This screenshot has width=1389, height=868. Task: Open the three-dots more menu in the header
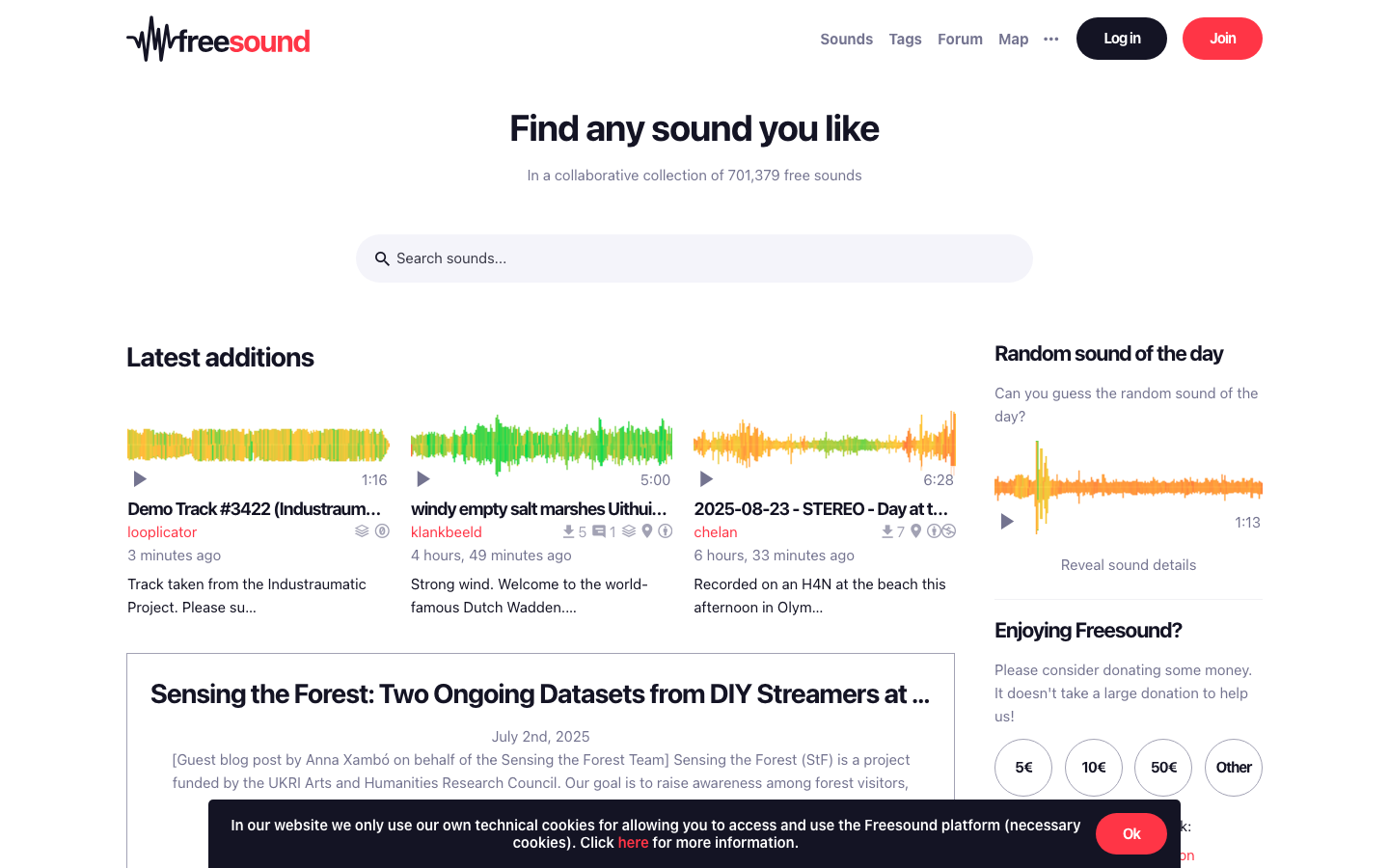(x=1051, y=40)
